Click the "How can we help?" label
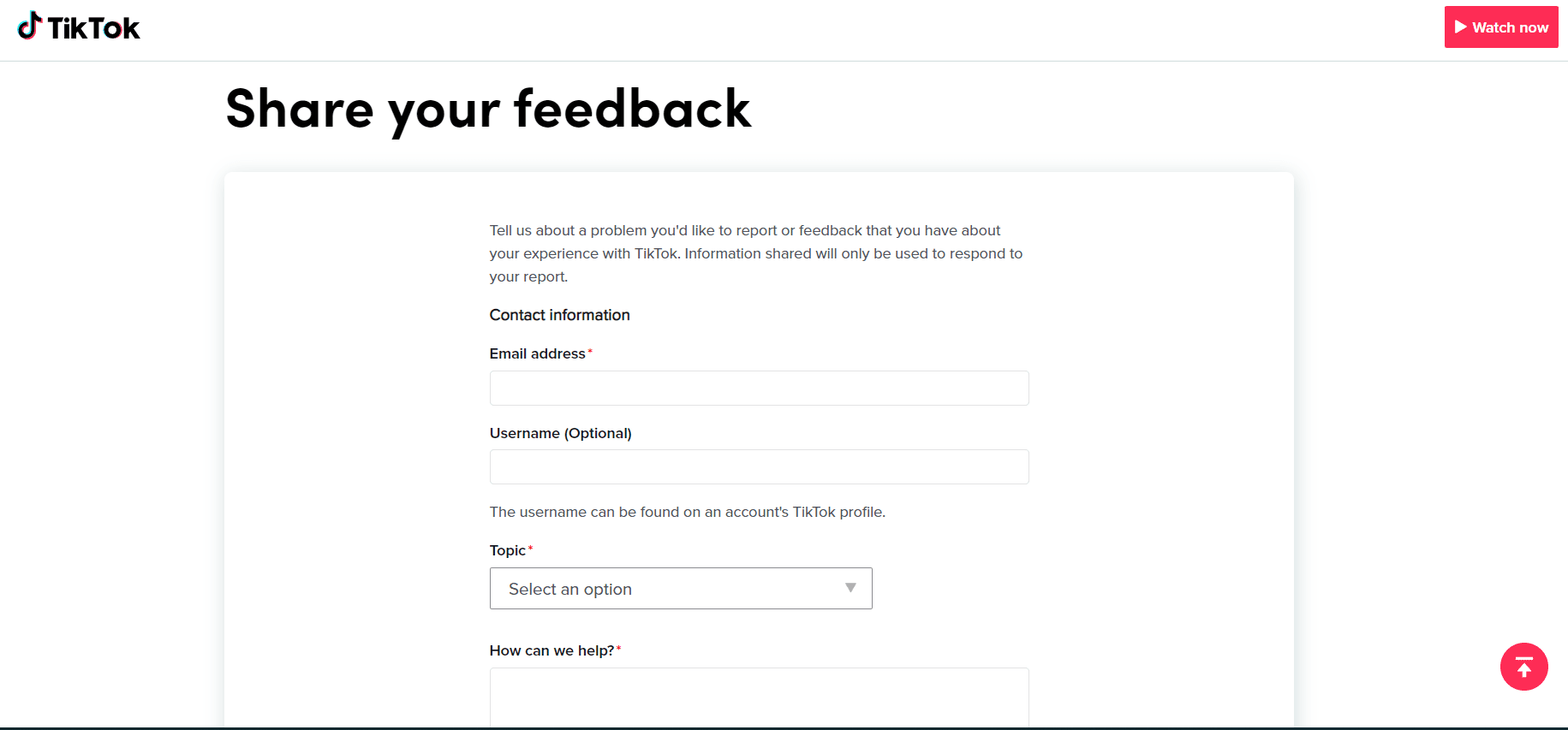This screenshot has height=730, width=1568. pos(551,651)
